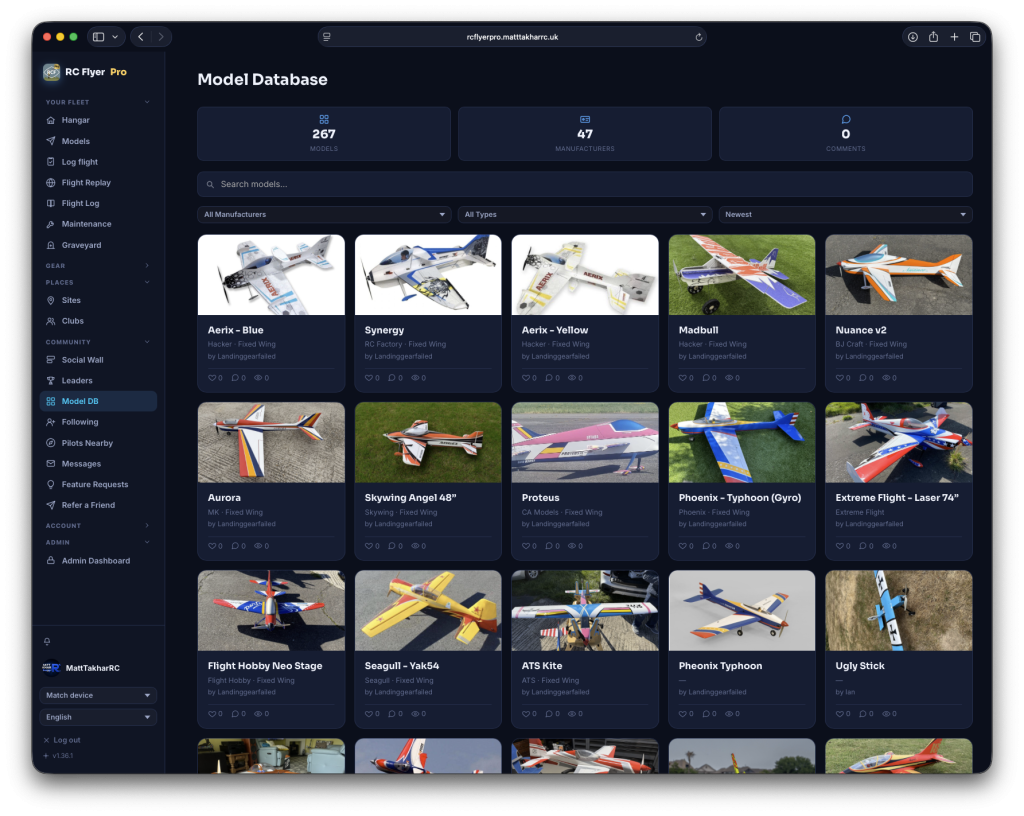This screenshot has width=1024, height=816.
Task: Click the Safari share icon
Action: 933,37
